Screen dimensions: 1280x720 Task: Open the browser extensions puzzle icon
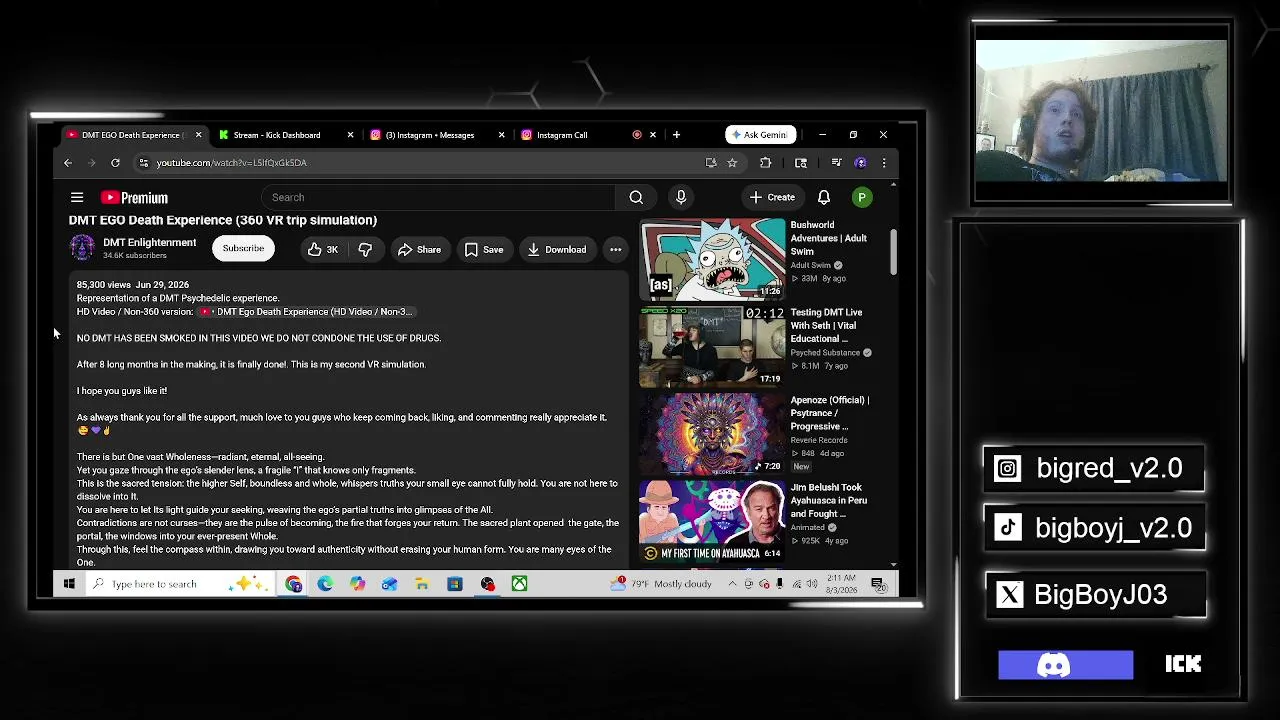(766, 163)
